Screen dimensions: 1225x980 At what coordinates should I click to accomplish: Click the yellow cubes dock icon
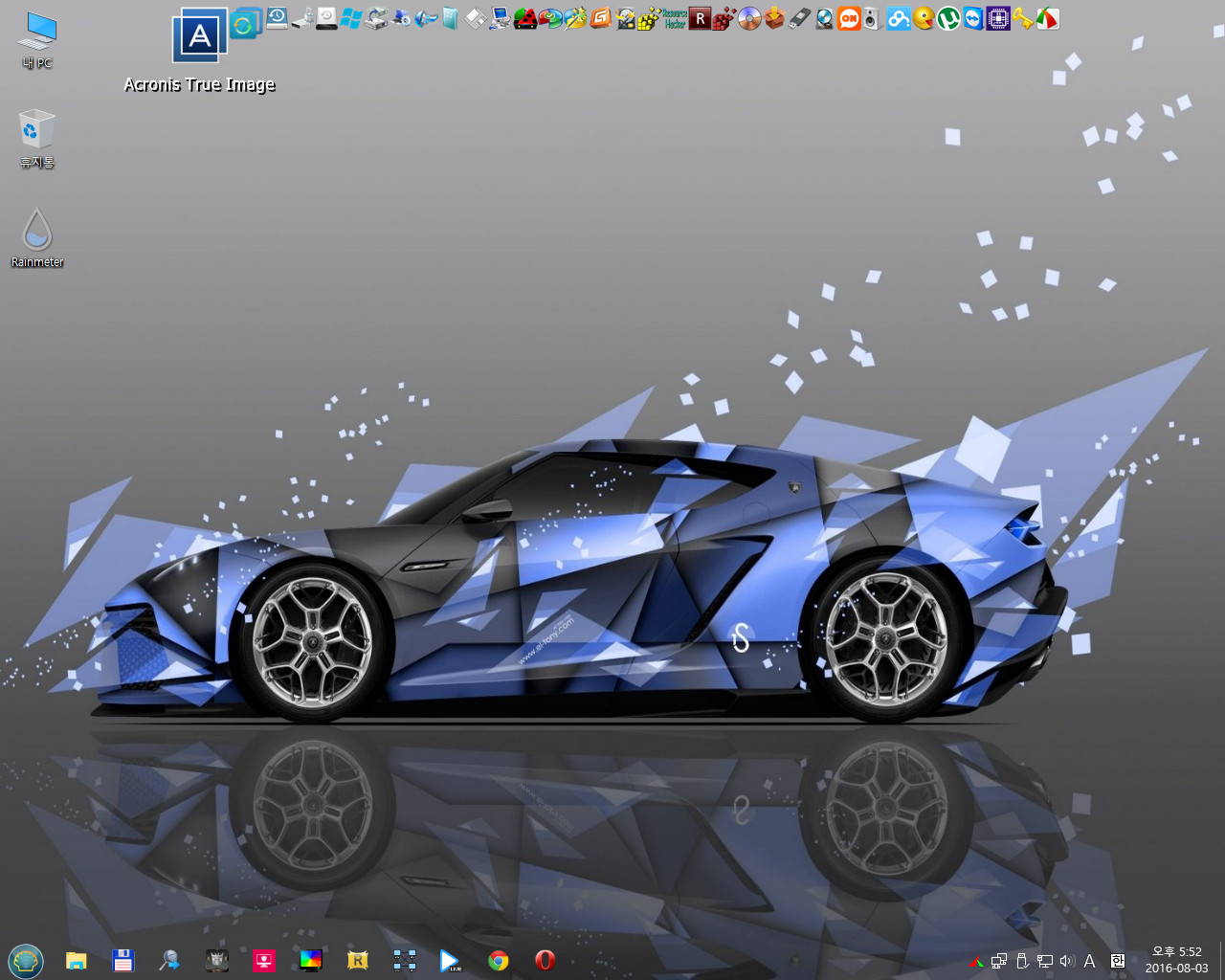pyautogui.click(x=650, y=18)
